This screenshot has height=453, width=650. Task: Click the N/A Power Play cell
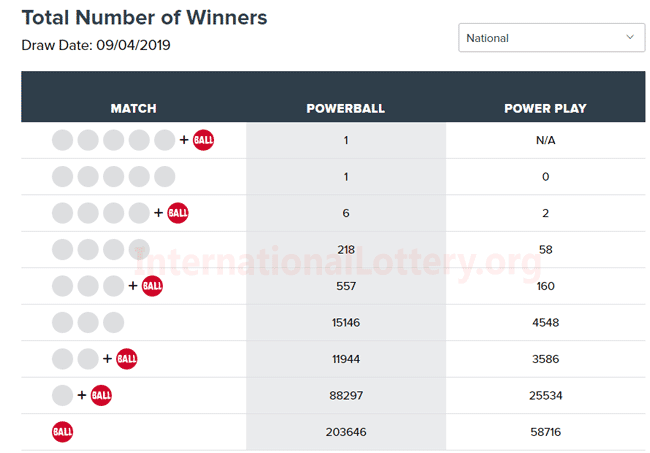[545, 140]
